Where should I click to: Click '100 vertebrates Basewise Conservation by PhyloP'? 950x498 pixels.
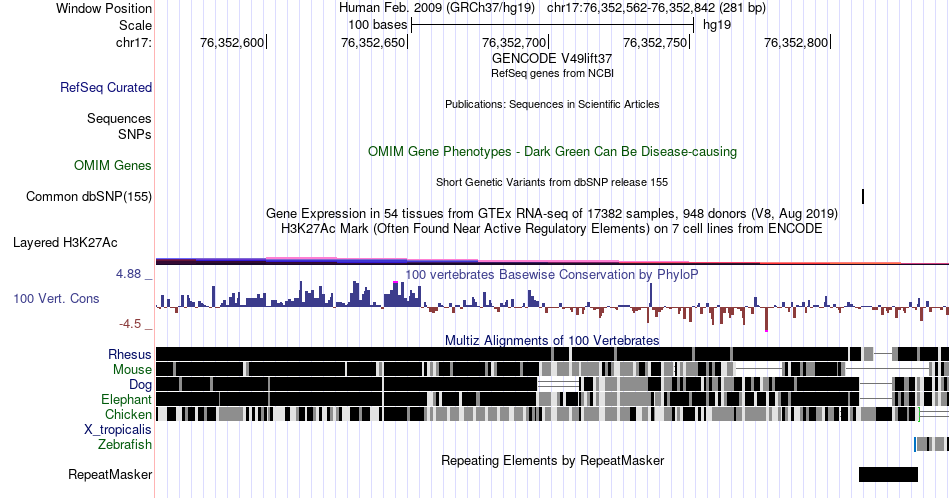coord(552,274)
